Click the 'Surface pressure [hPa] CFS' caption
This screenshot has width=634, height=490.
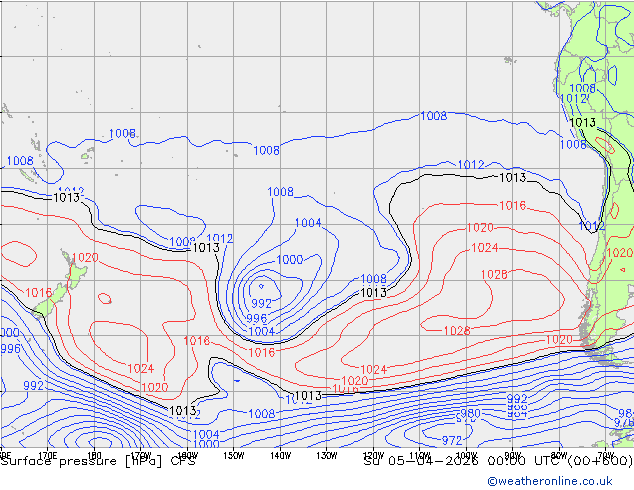pos(98,461)
